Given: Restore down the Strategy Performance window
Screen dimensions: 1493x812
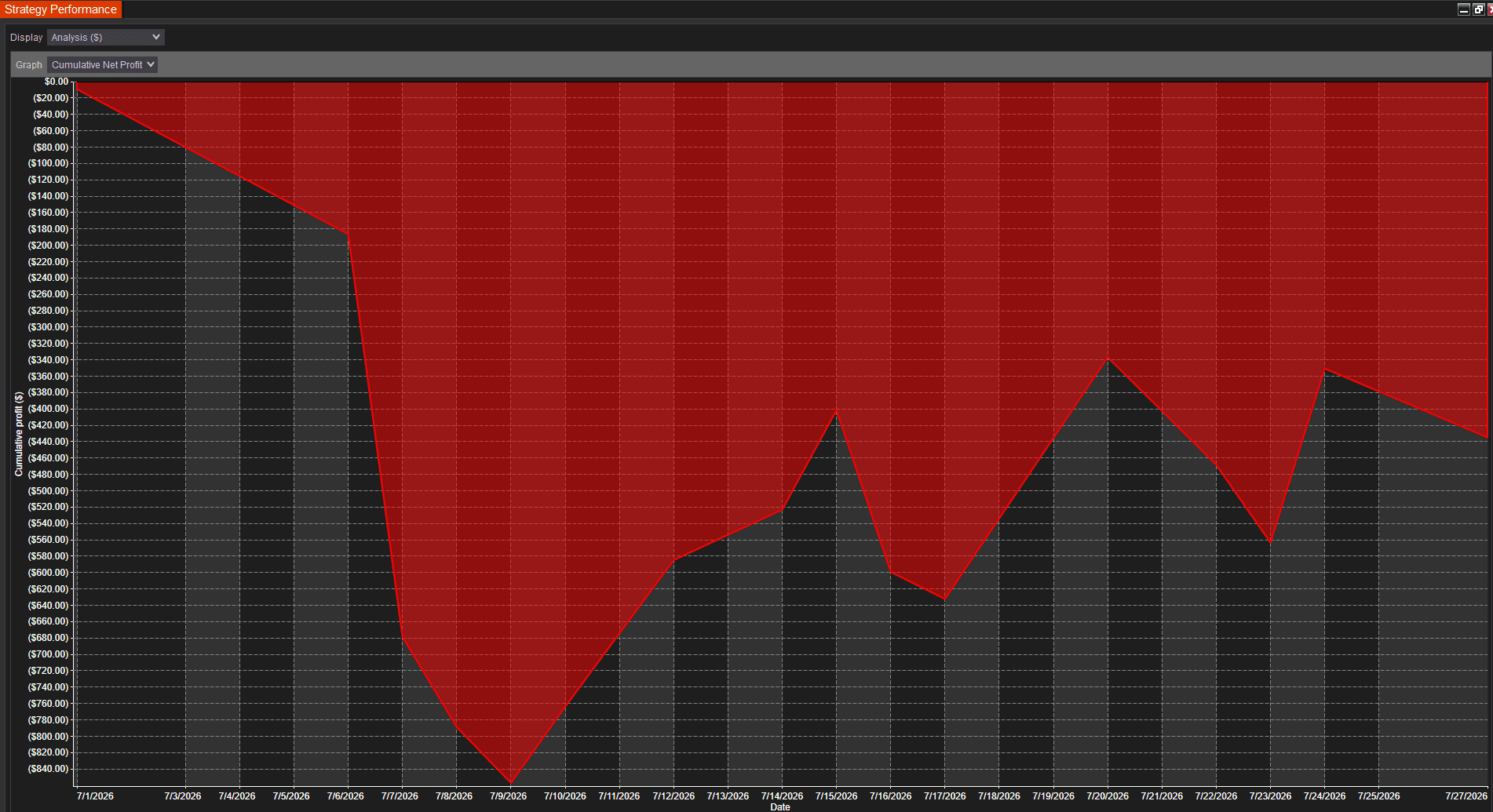Looking at the screenshot, I should pyautogui.click(x=1478, y=9).
